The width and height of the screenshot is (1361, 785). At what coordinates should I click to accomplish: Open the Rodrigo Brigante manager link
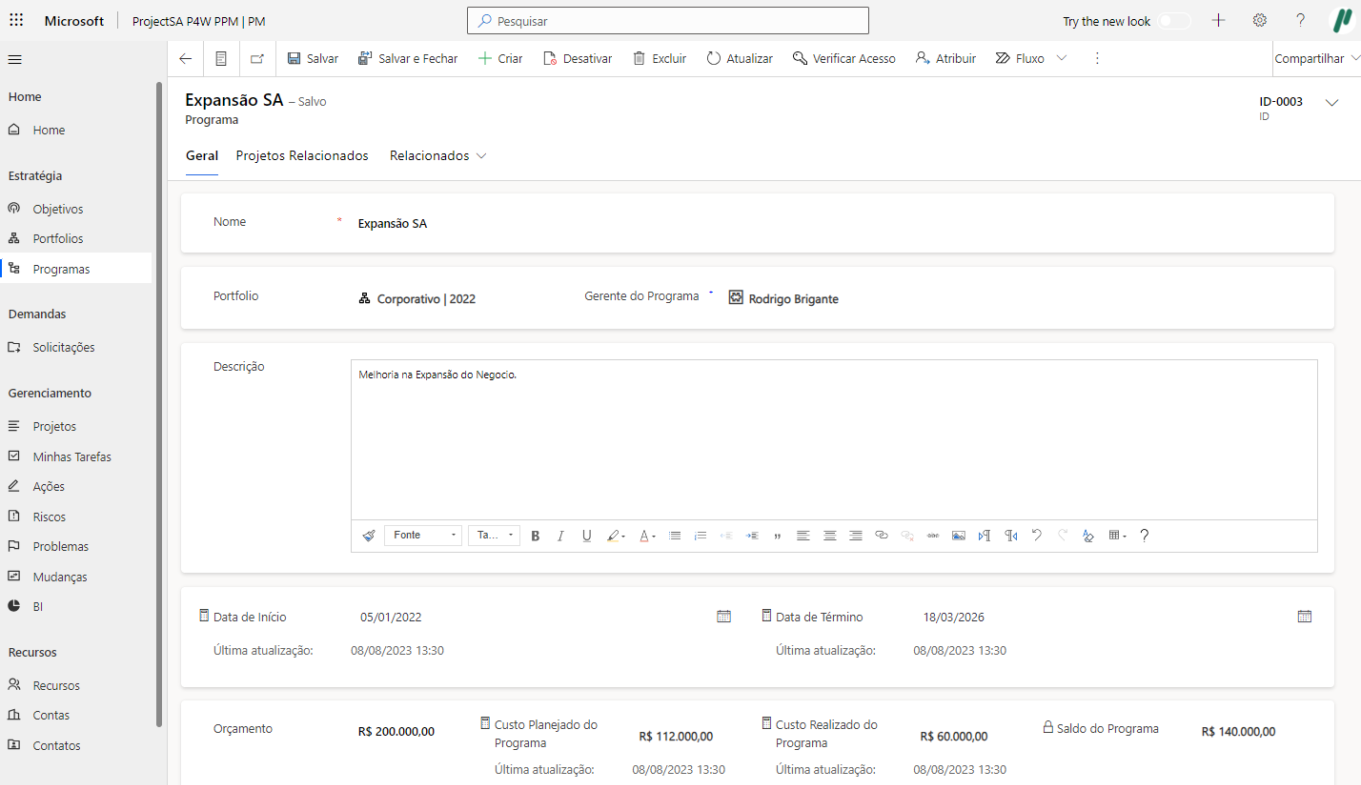pos(793,299)
